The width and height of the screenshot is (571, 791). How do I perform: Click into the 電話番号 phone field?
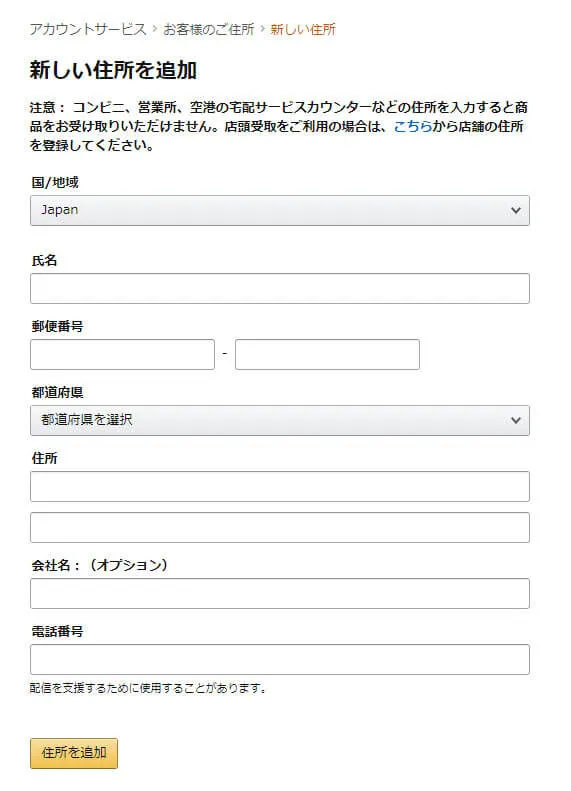pyautogui.click(x=279, y=659)
